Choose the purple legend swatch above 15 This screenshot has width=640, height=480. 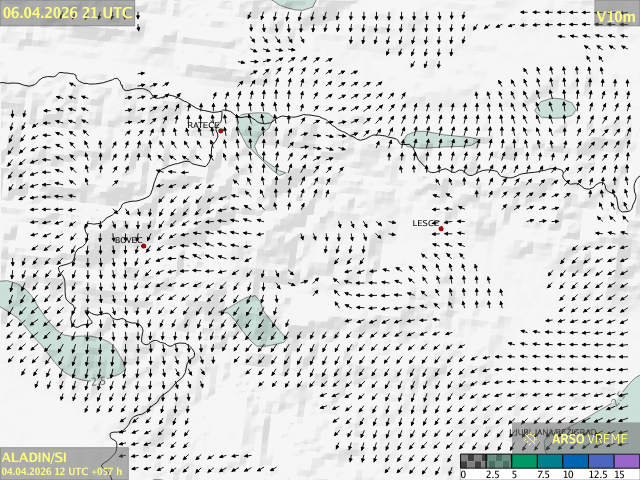[x=626, y=462]
